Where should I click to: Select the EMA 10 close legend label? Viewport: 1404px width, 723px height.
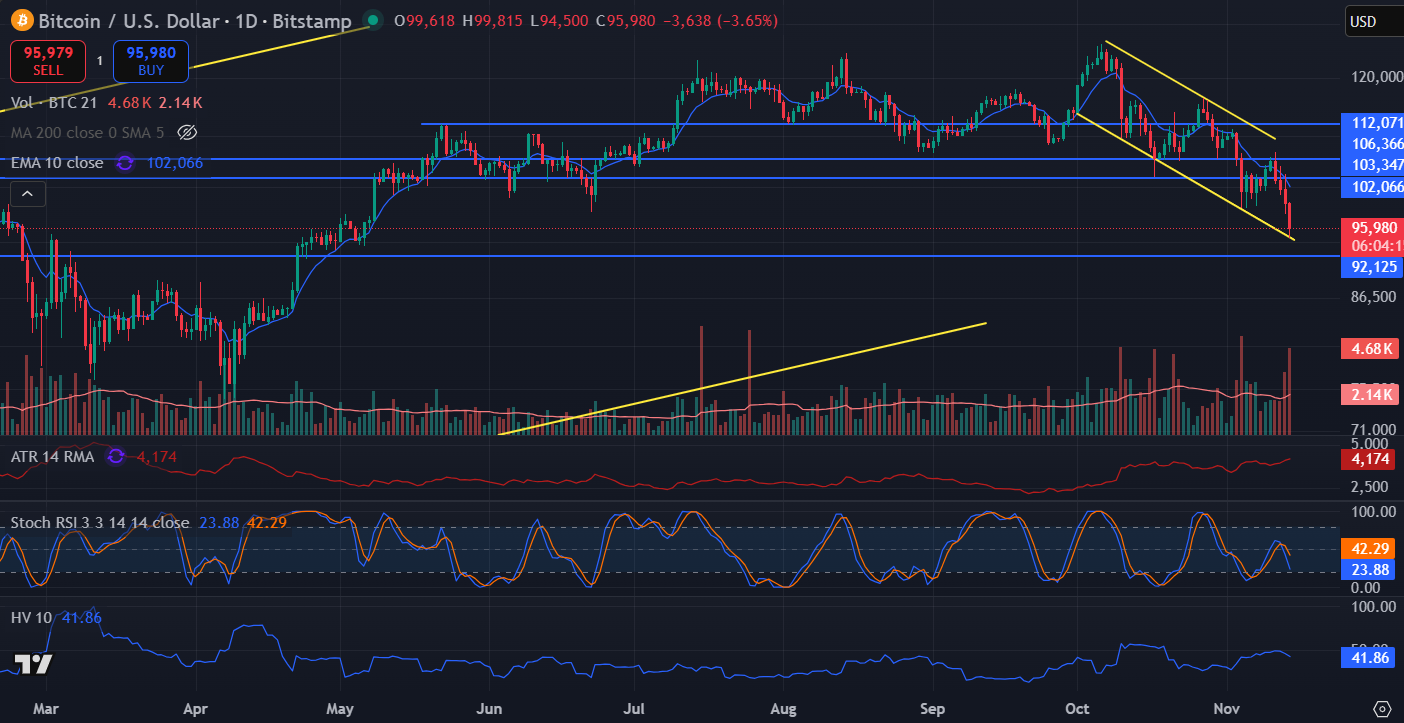tap(57, 162)
